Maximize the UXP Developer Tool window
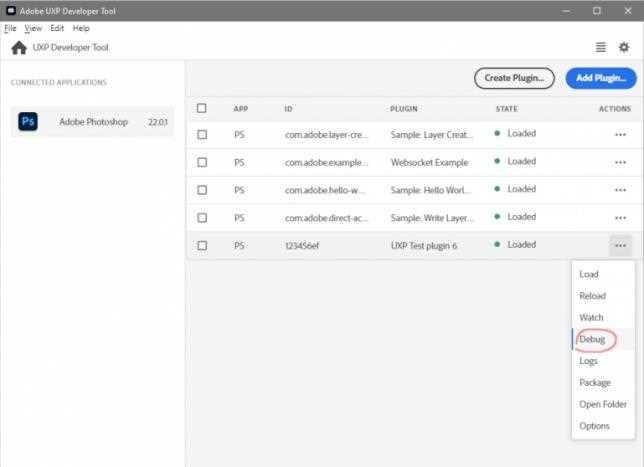This screenshot has width=644, height=467. click(597, 11)
